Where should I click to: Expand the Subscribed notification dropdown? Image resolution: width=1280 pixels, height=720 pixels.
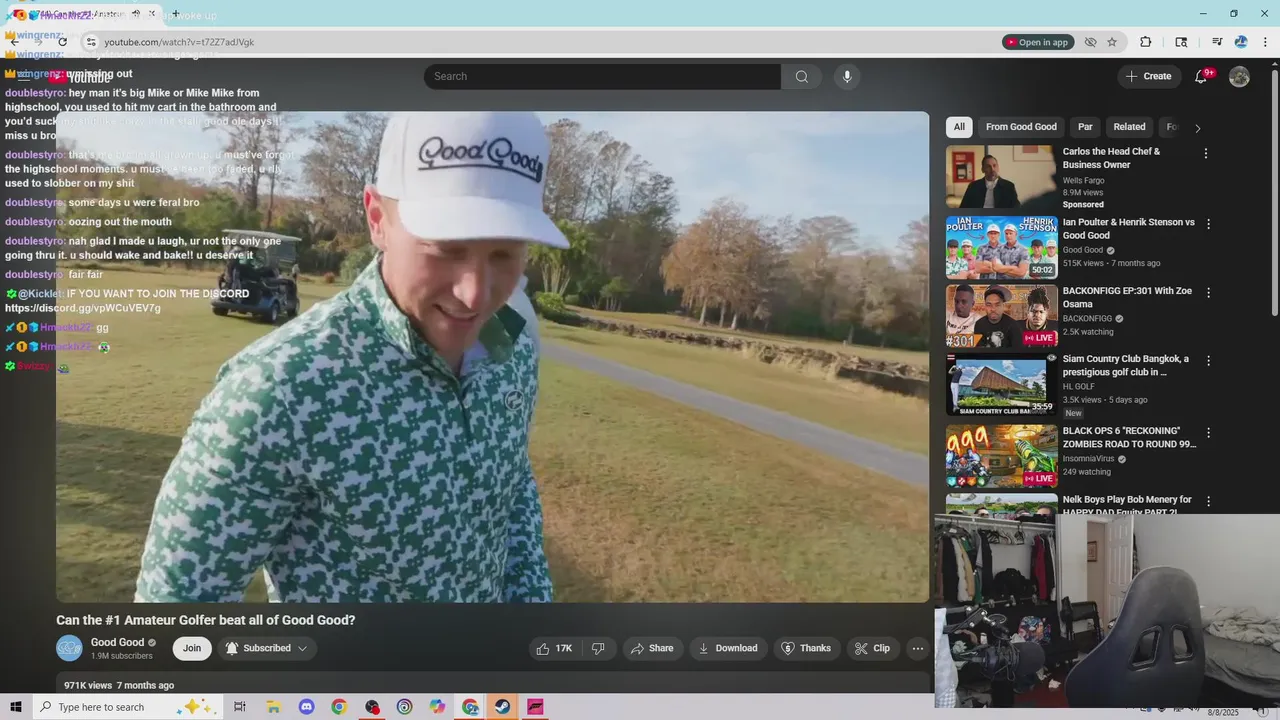point(266,648)
